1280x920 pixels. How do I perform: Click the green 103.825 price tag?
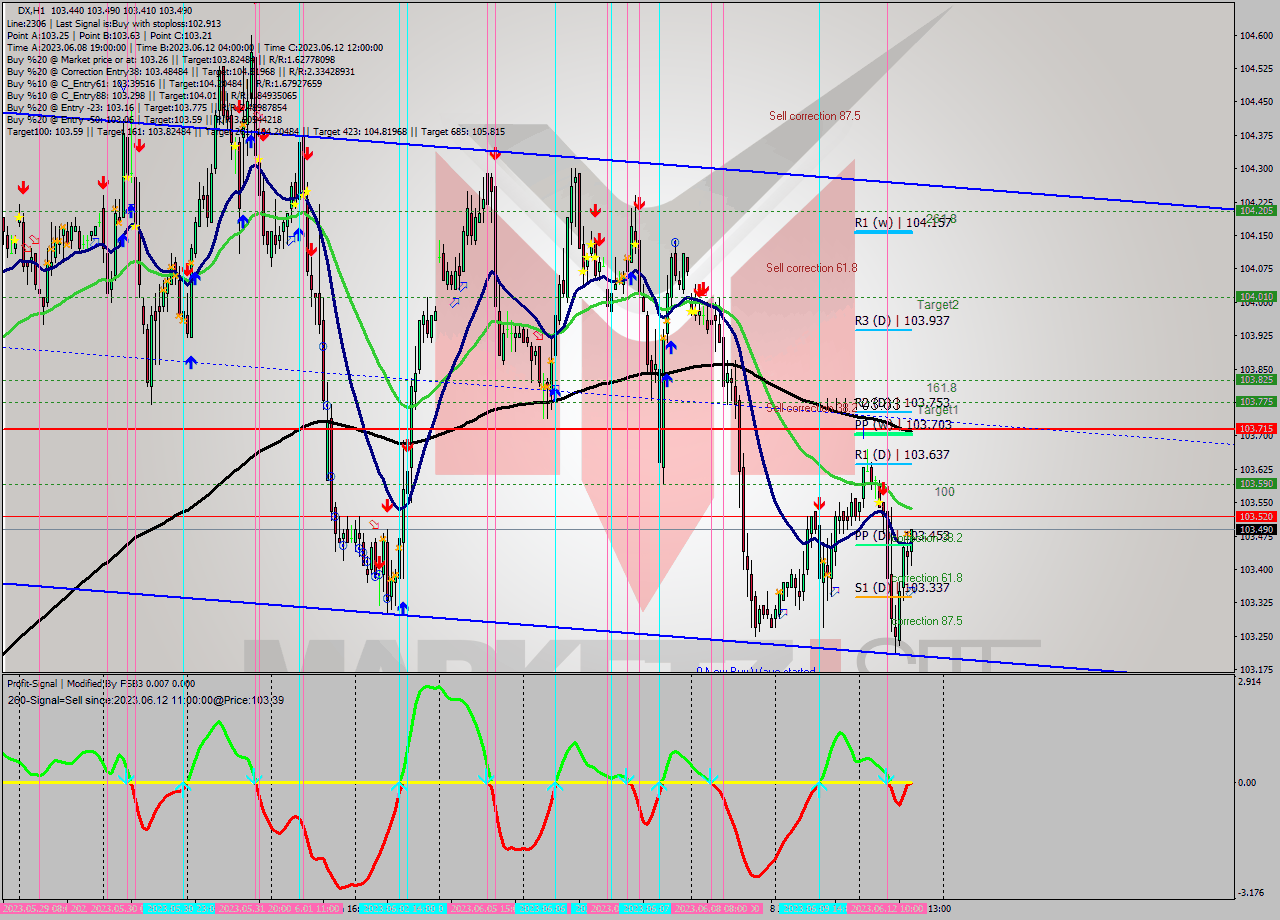(1256, 380)
